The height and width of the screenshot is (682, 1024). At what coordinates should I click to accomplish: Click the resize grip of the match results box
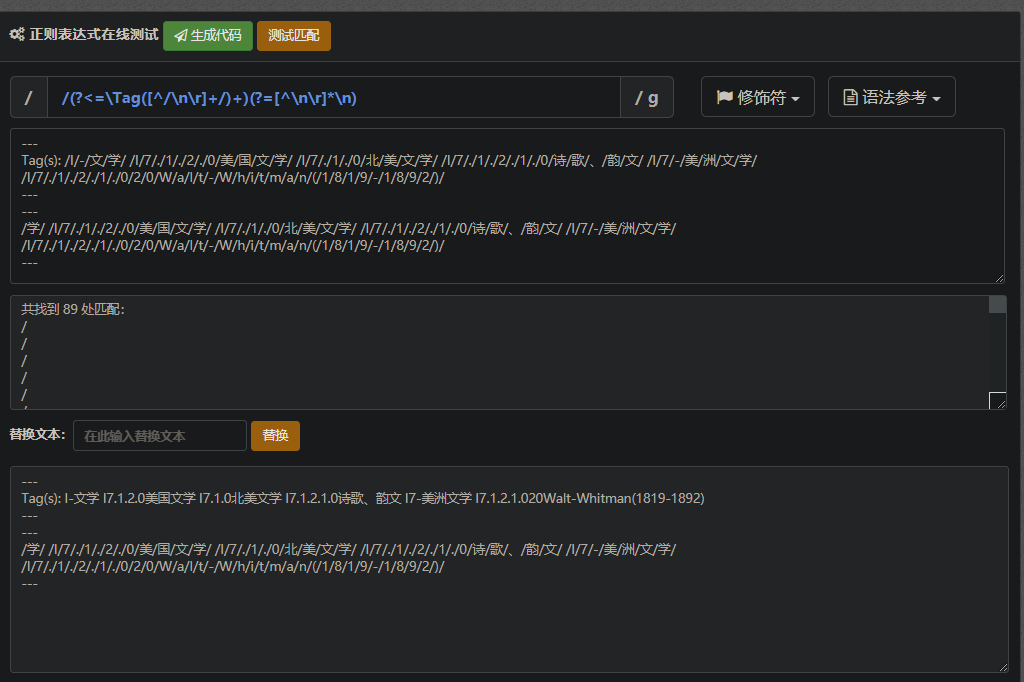[x=997, y=401]
